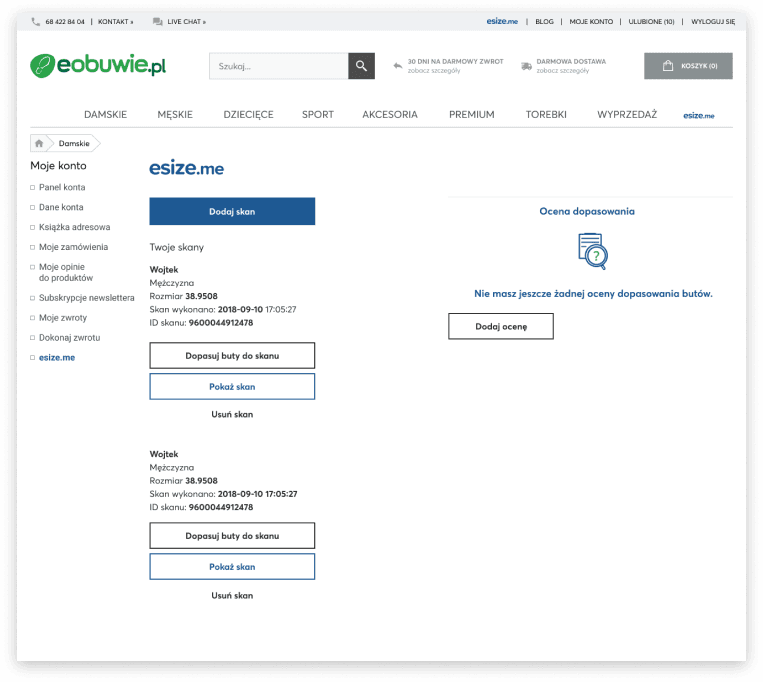Open Książka adresowa in sidebar

point(74,227)
